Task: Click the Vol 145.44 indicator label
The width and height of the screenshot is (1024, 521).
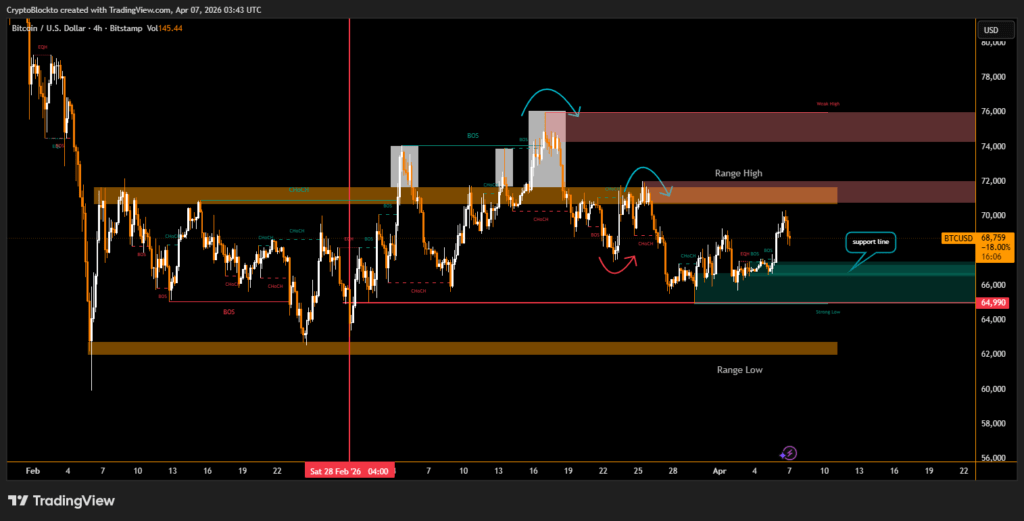Action: click(164, 28)
